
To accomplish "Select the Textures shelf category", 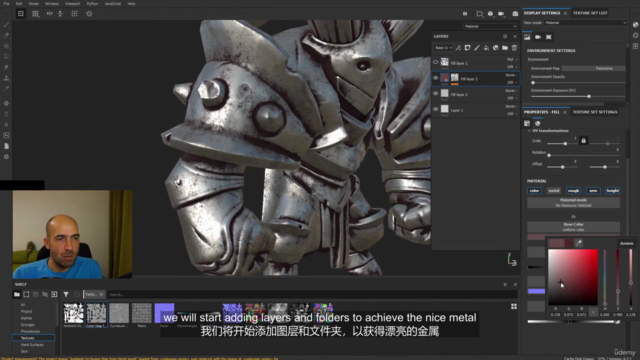I will pos(33,338).
